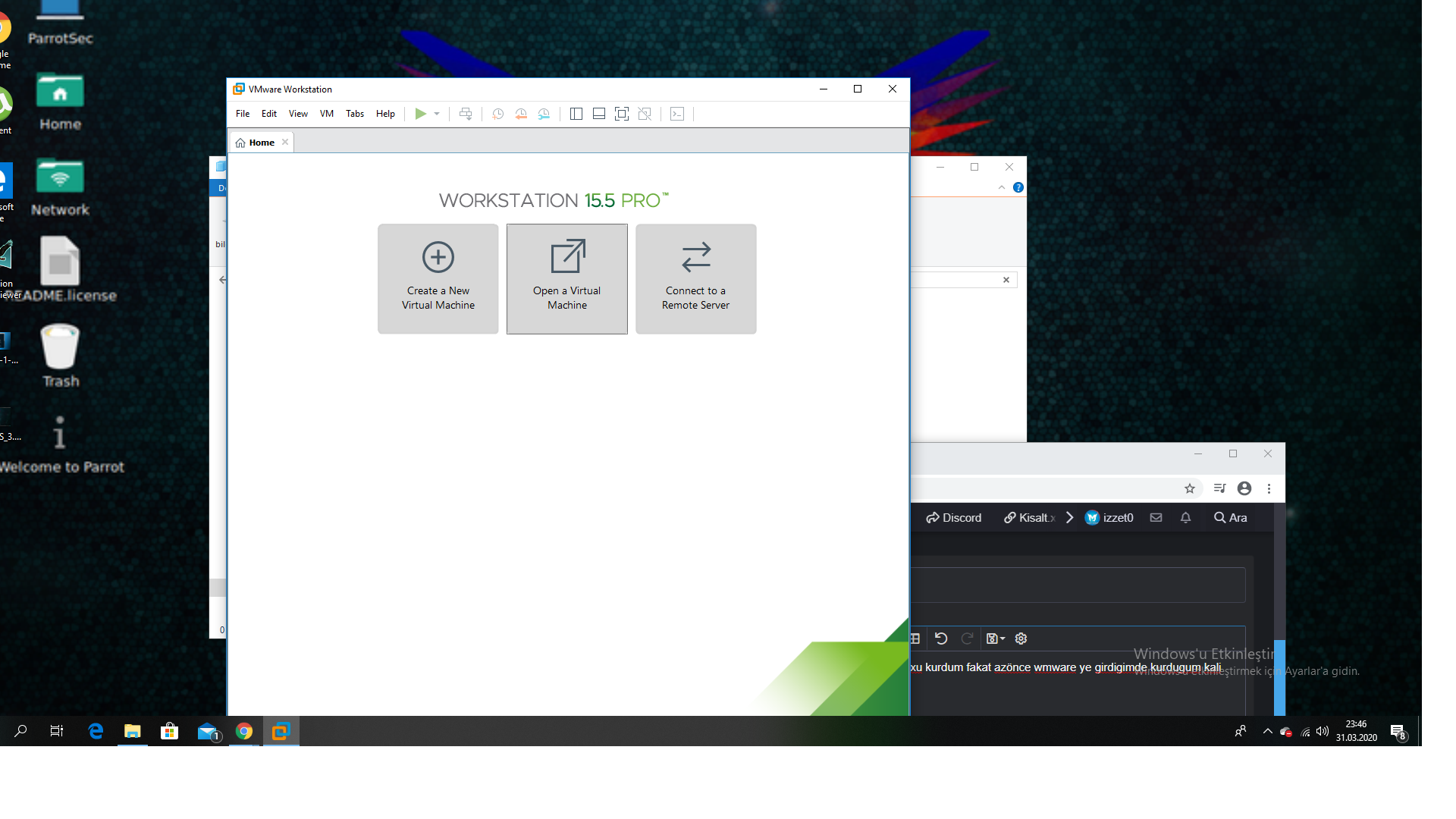
Task: Click the volume speaker tray icon
Action: pyautogui.click(x=1323, y=732)
